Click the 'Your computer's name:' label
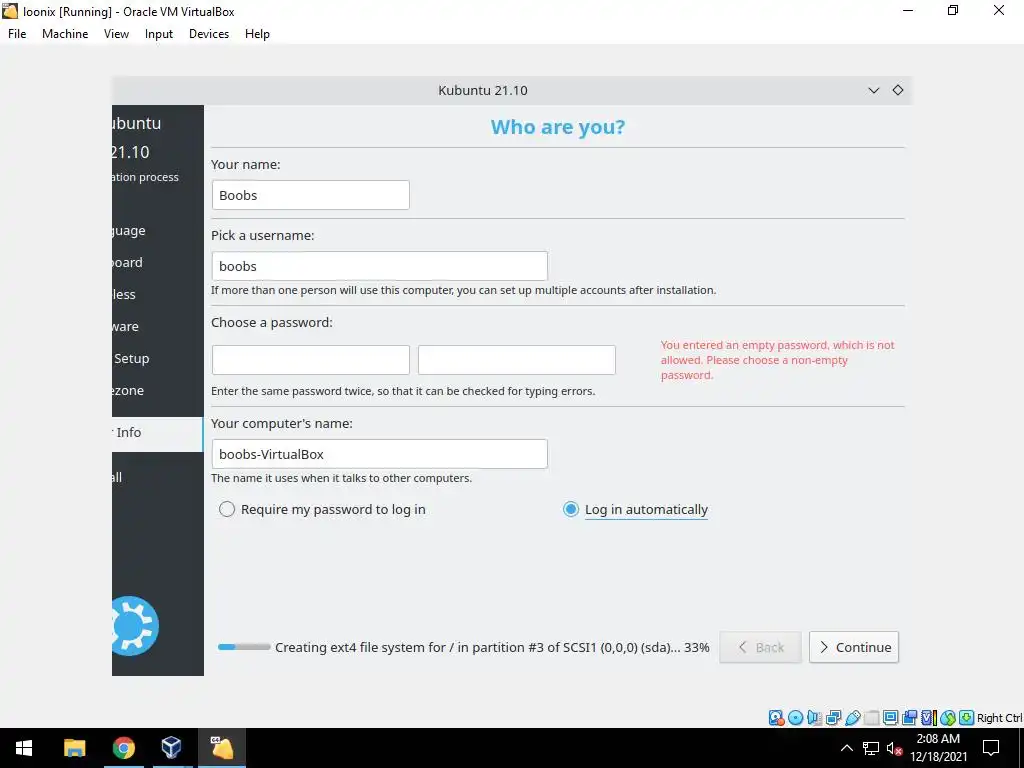This screenshot has height=768, width=1024. 281,423
